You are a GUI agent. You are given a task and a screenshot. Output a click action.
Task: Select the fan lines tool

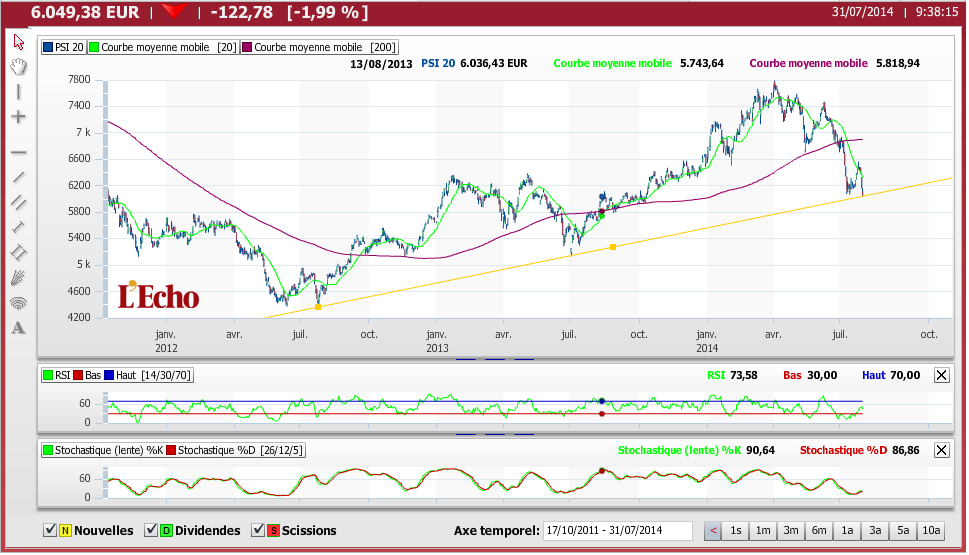click(18, 277)
